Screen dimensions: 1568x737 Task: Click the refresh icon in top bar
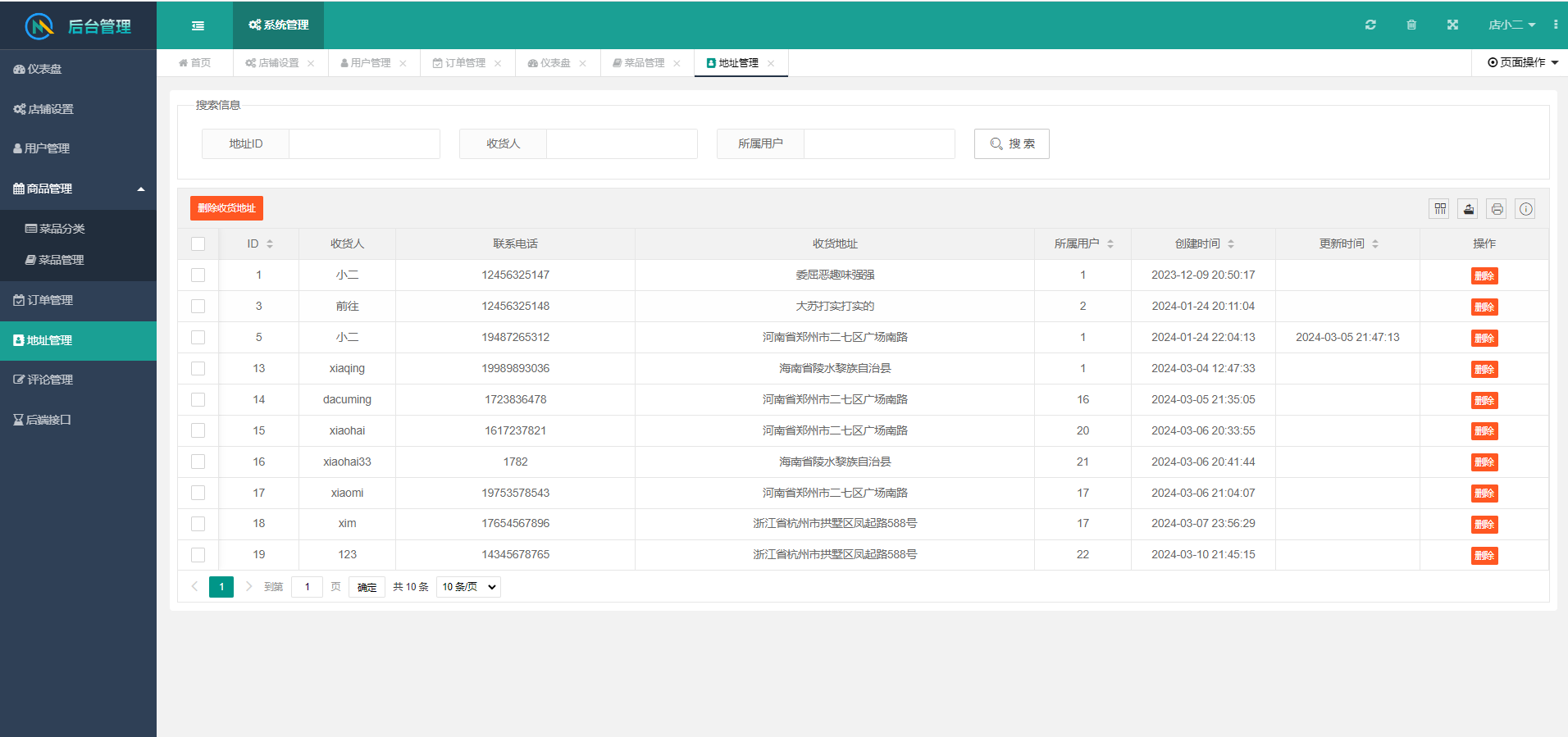pyautogui.click(x=1370, y=25)
